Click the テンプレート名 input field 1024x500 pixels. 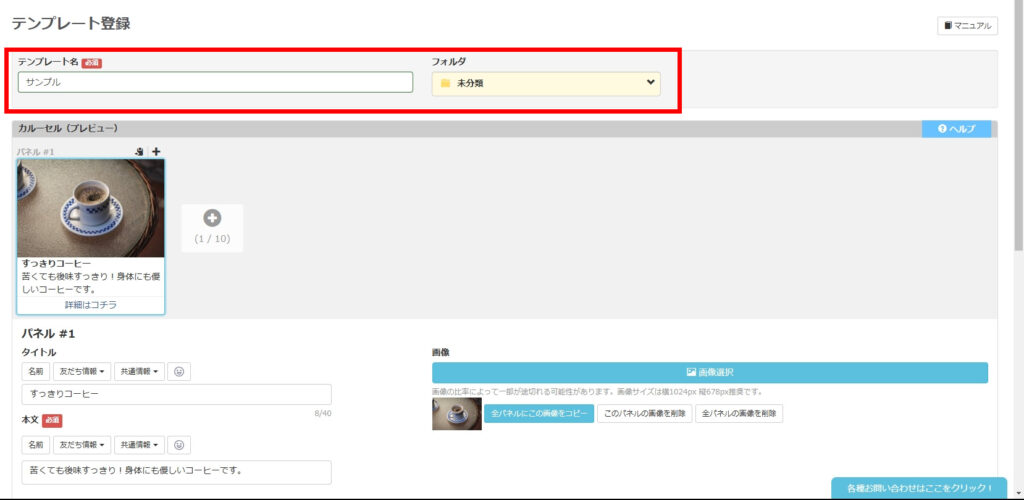tap(215, 82)
